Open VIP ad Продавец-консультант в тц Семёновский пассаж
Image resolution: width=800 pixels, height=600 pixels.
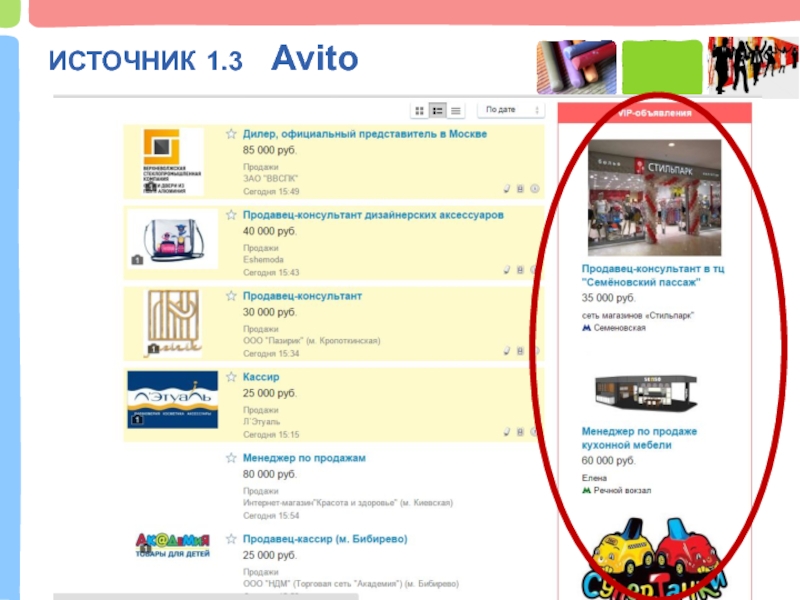point(653,275)
